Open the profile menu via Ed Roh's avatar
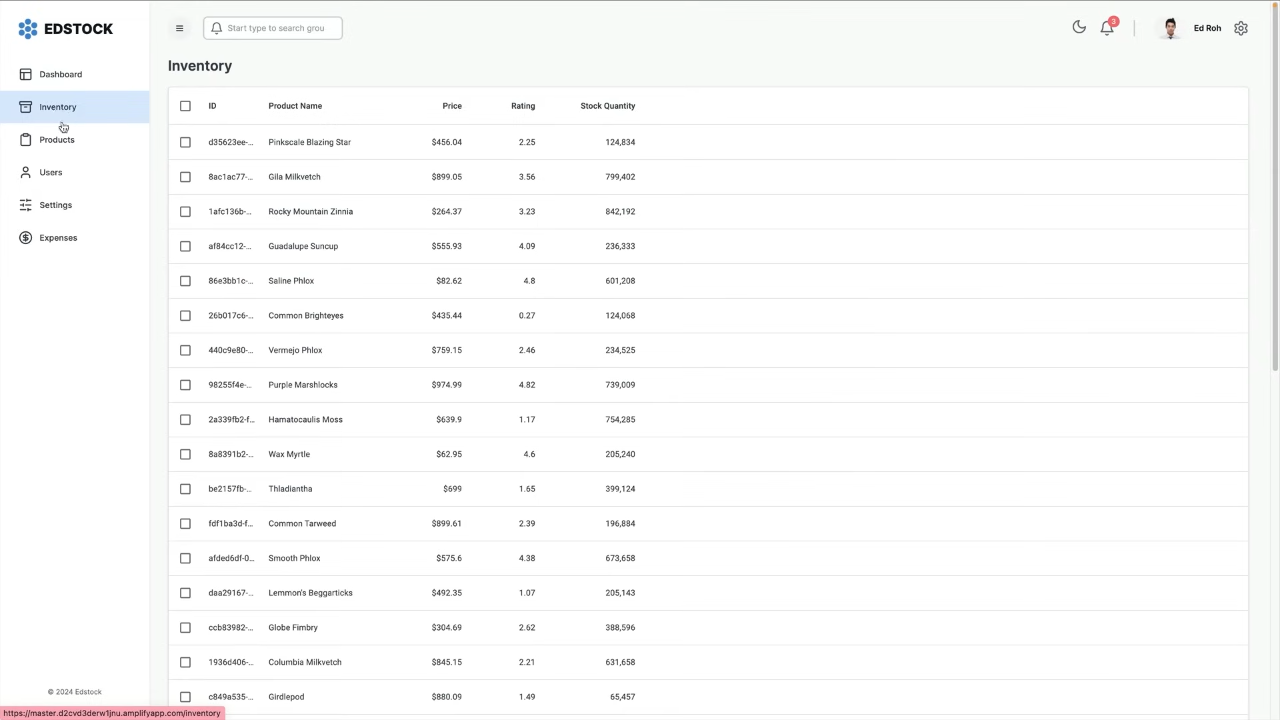Screen dimensions: 1280x720 pyautogui.click(x=1170, y=27)
